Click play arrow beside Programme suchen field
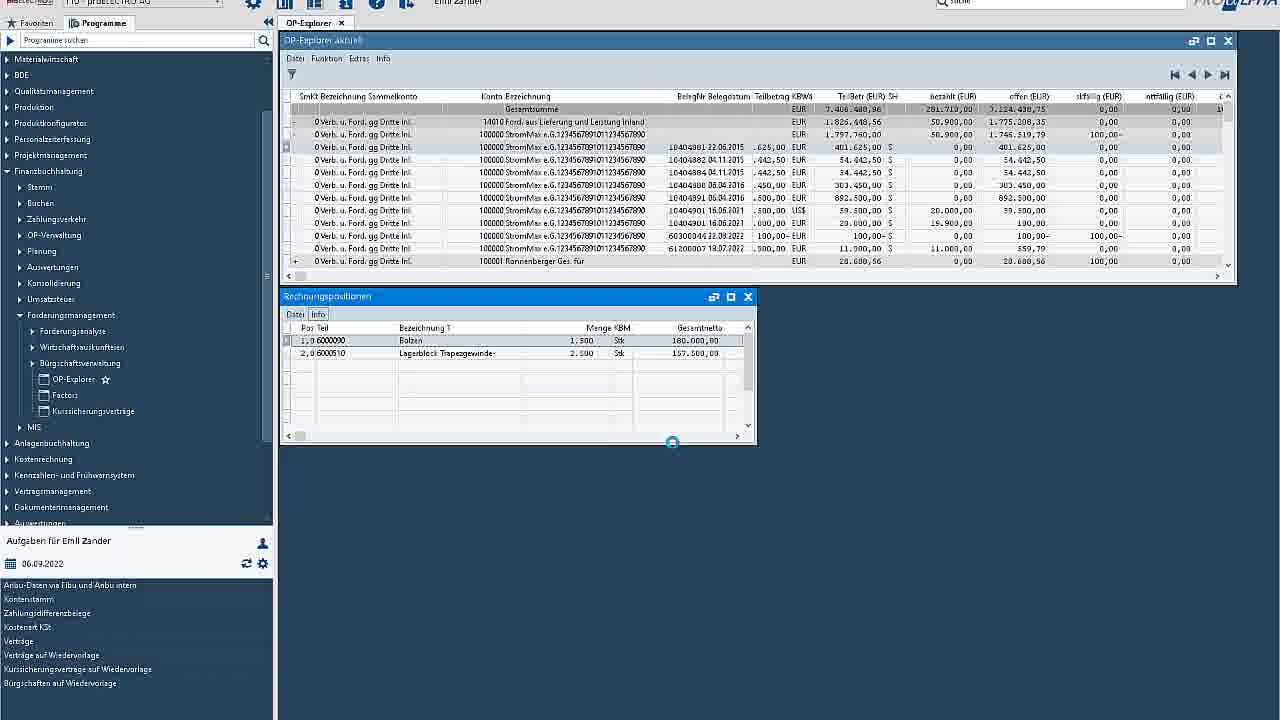Screen dimensions: 1280x720 tap(10, 40)
